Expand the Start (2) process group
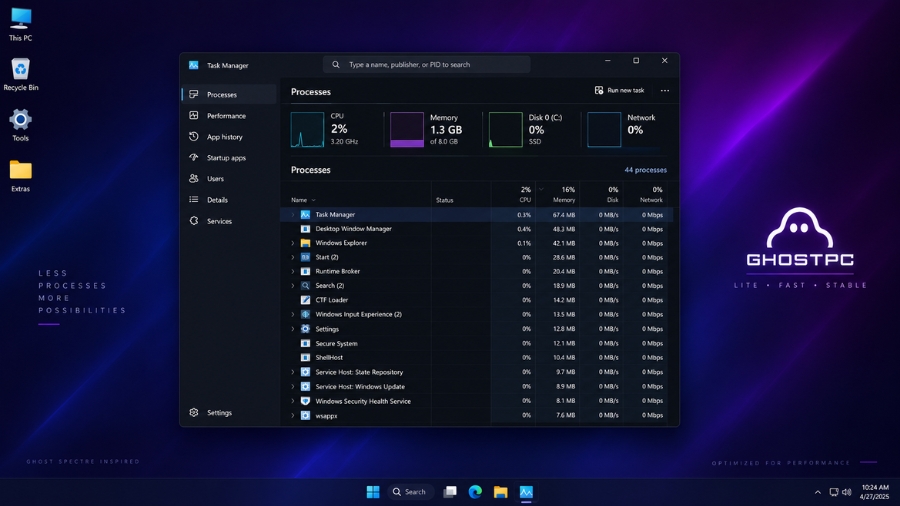 point(293,258)
